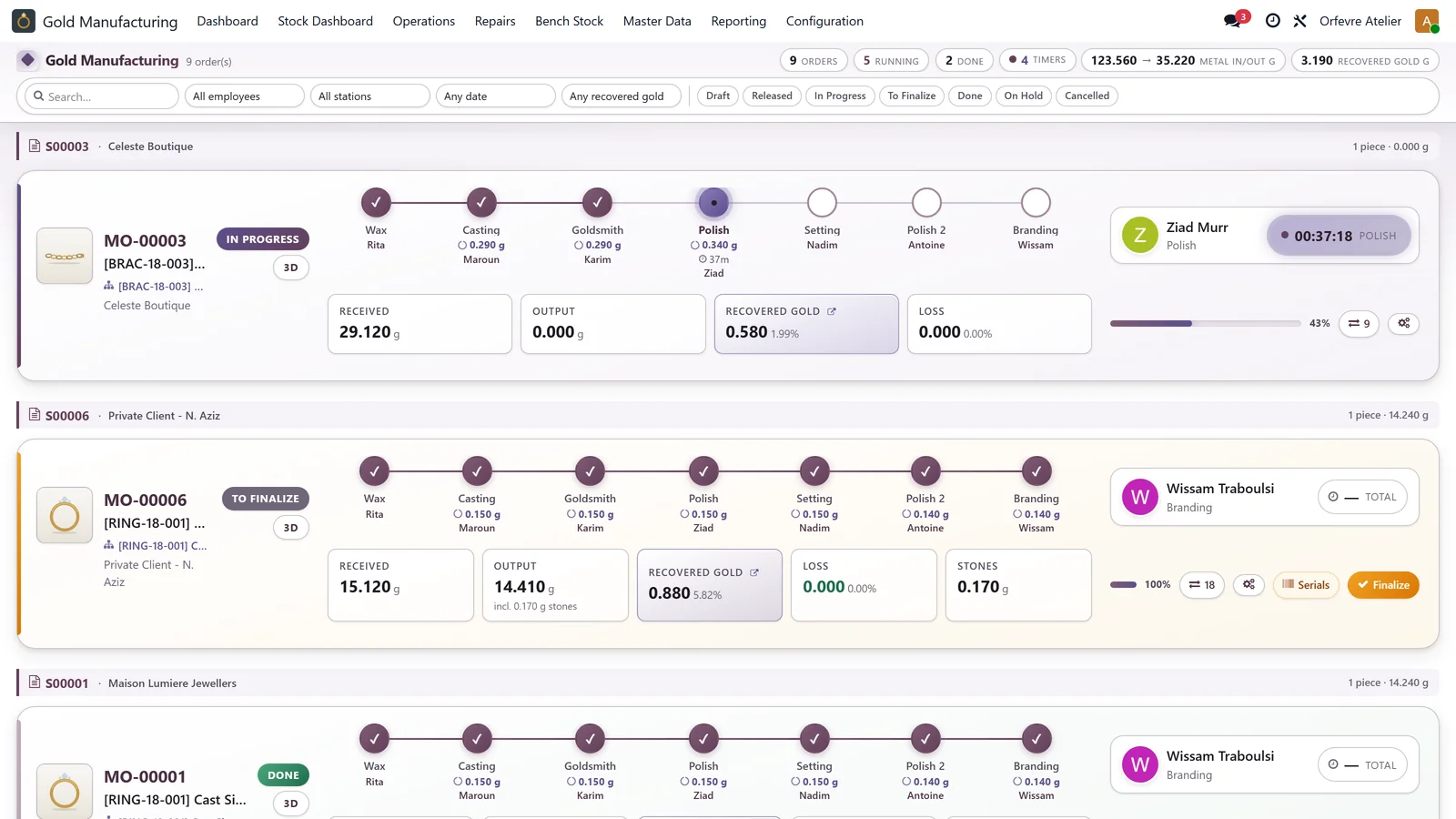Click the purple diamond icon beside Gold Manufacturing heading

(28, 60)
